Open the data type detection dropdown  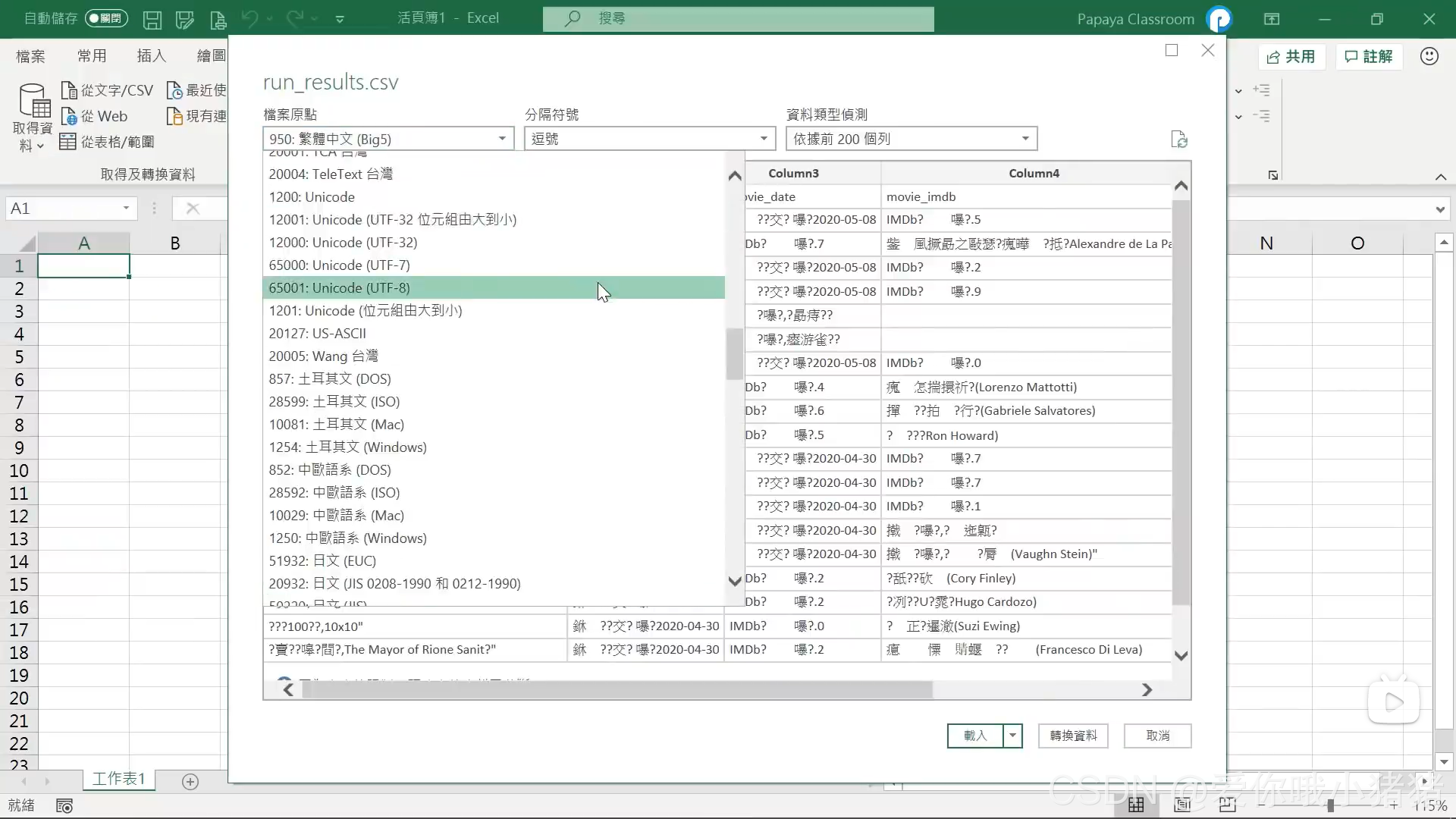[x=911, y=139]
